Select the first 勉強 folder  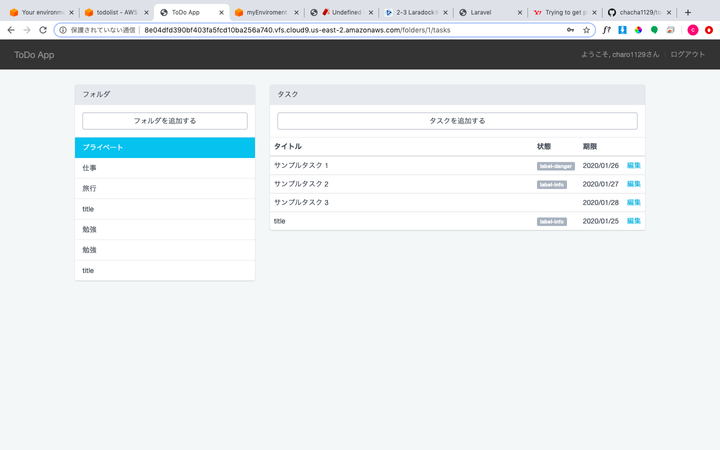coord(165,230)
